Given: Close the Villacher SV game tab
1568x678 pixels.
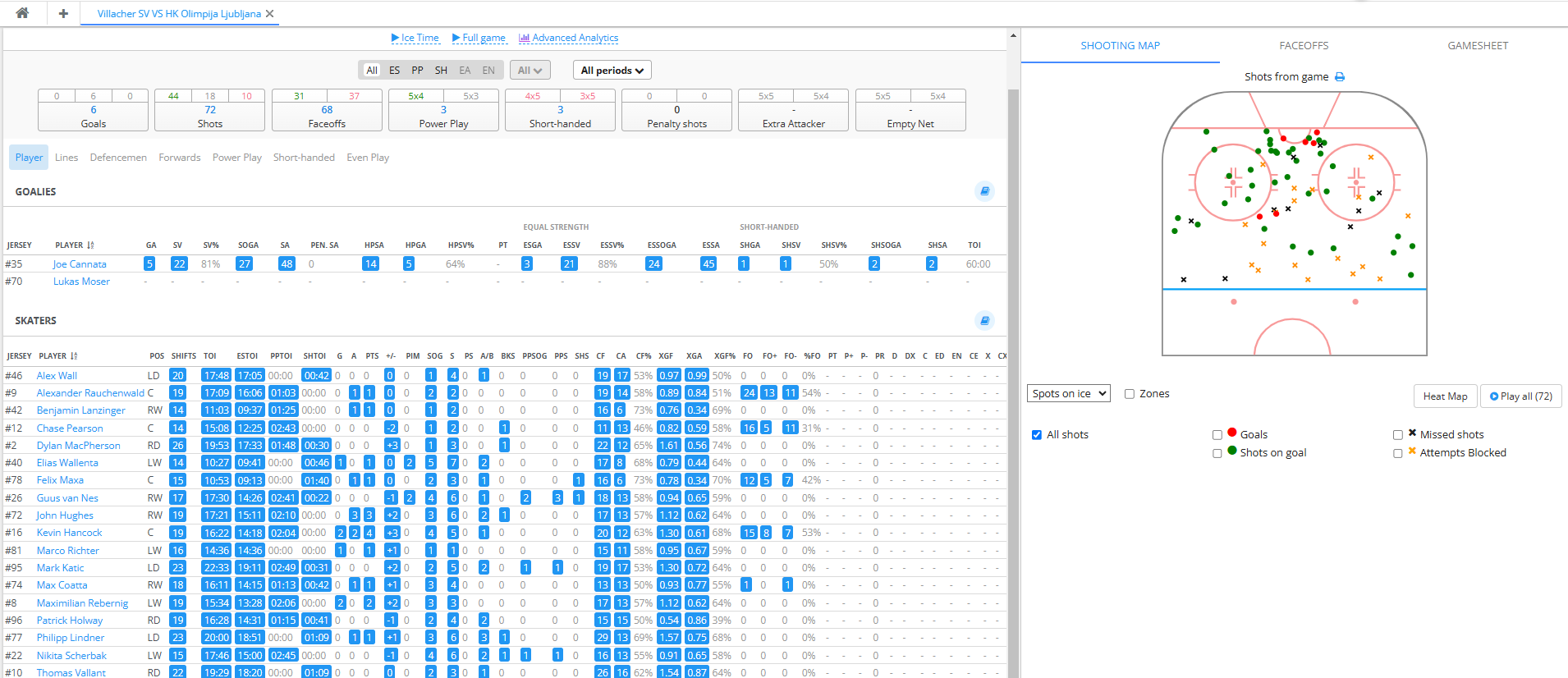Looking at the screenshot, I should click(x=270, y=14).
